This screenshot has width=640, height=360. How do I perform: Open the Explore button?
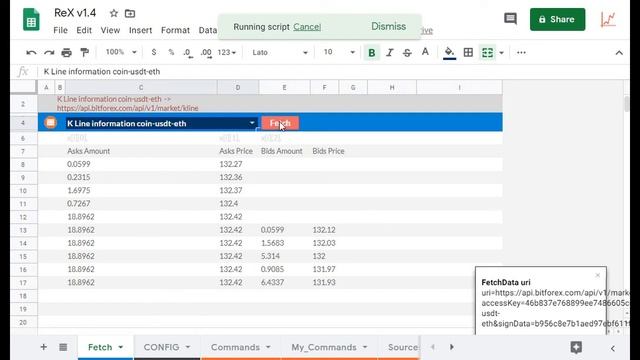pos(576,347)
